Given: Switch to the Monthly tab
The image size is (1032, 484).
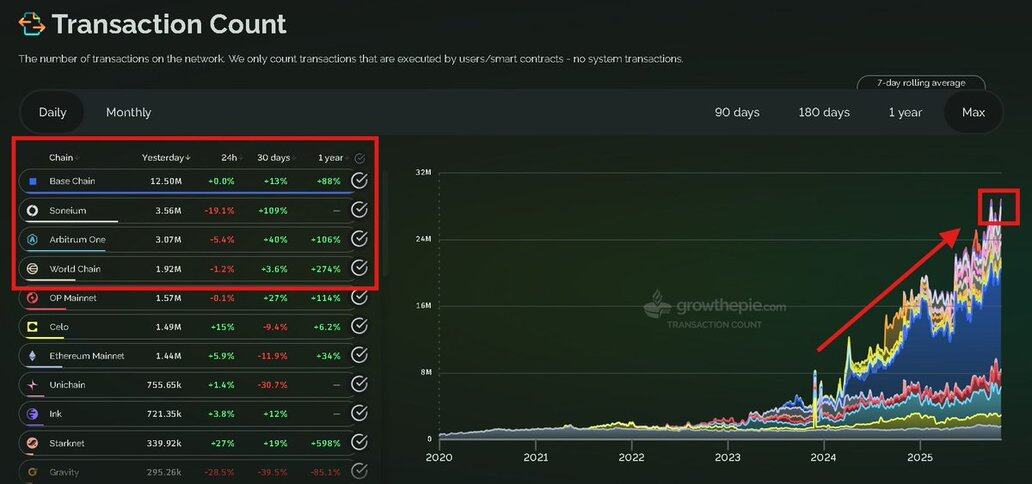Looking at the screenshot, I should coord(128,112).
